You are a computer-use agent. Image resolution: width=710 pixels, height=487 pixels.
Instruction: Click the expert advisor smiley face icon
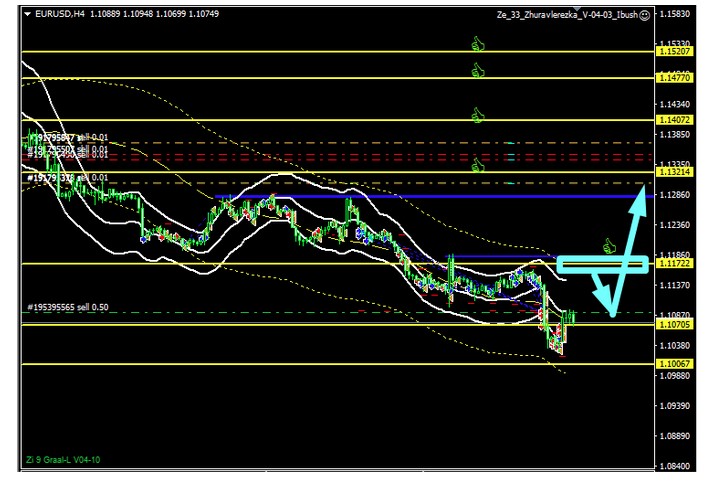pyautogui.click(x=645, y=15)
